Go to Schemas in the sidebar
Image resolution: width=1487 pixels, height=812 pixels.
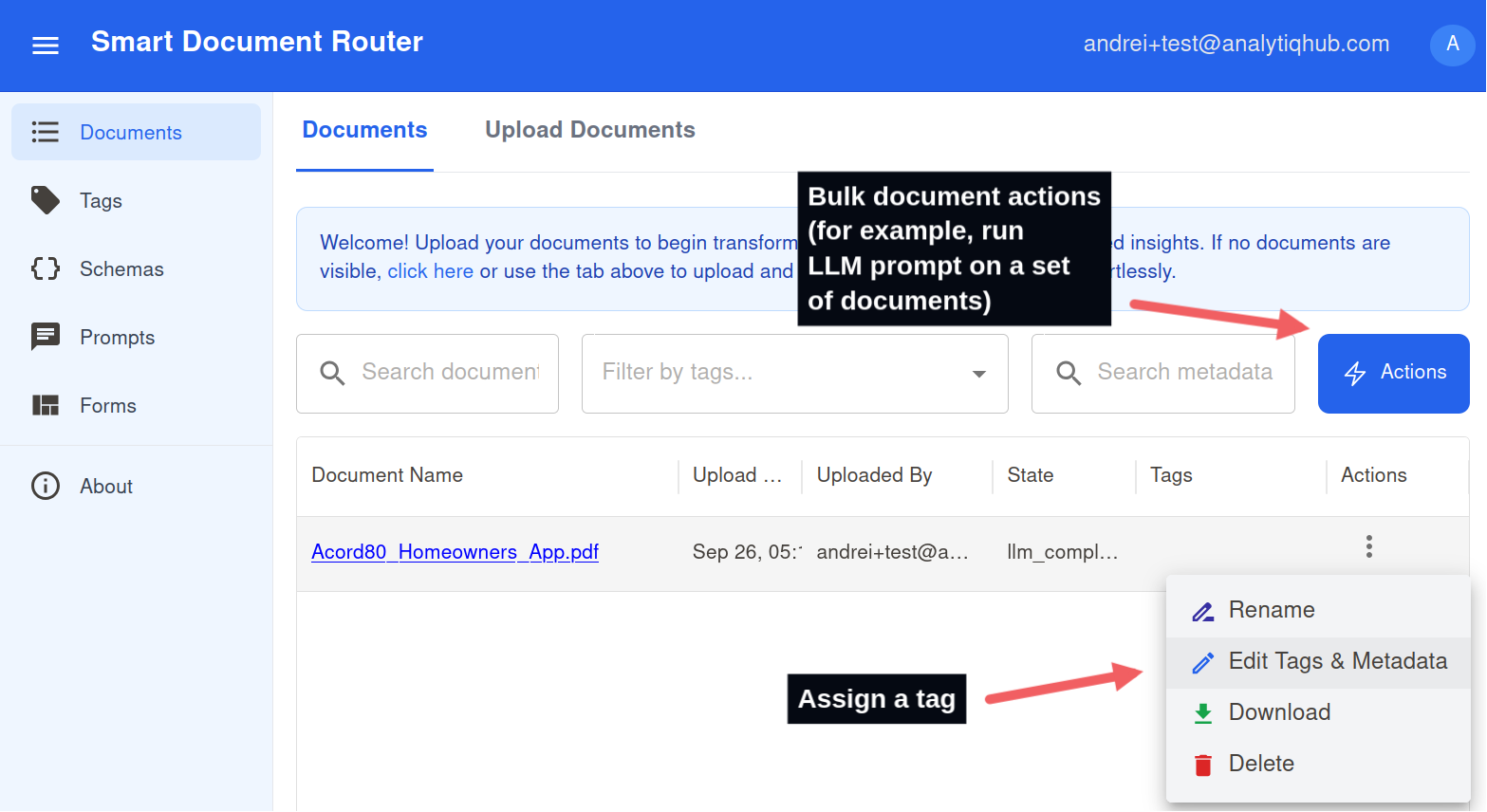121,269
